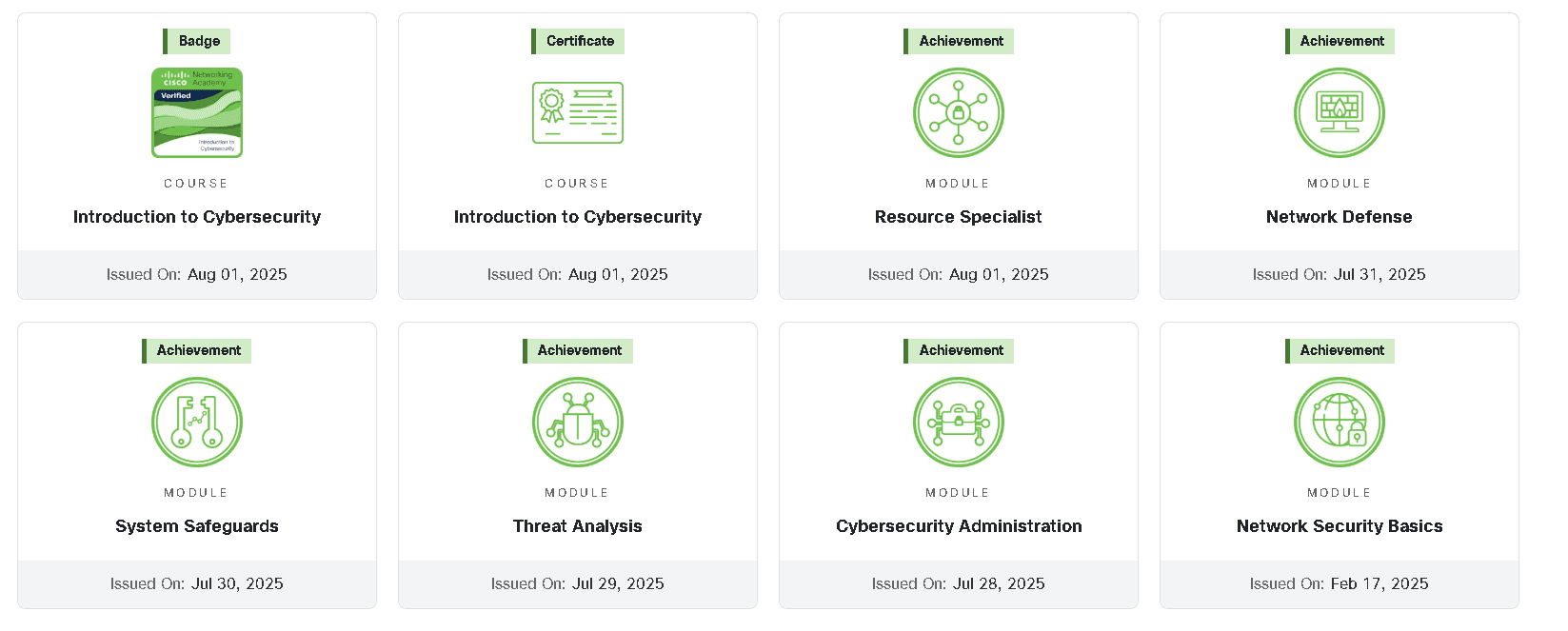Screen dimensions: 1568x631
Task: Click the Cisco Verified badge image for Introduction to Cybersecurity
Action: (197, 112)
